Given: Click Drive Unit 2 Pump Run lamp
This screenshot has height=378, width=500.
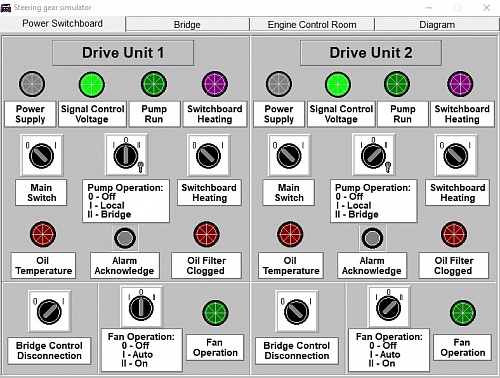Looking at the screenshot, I should pos(397,84).
